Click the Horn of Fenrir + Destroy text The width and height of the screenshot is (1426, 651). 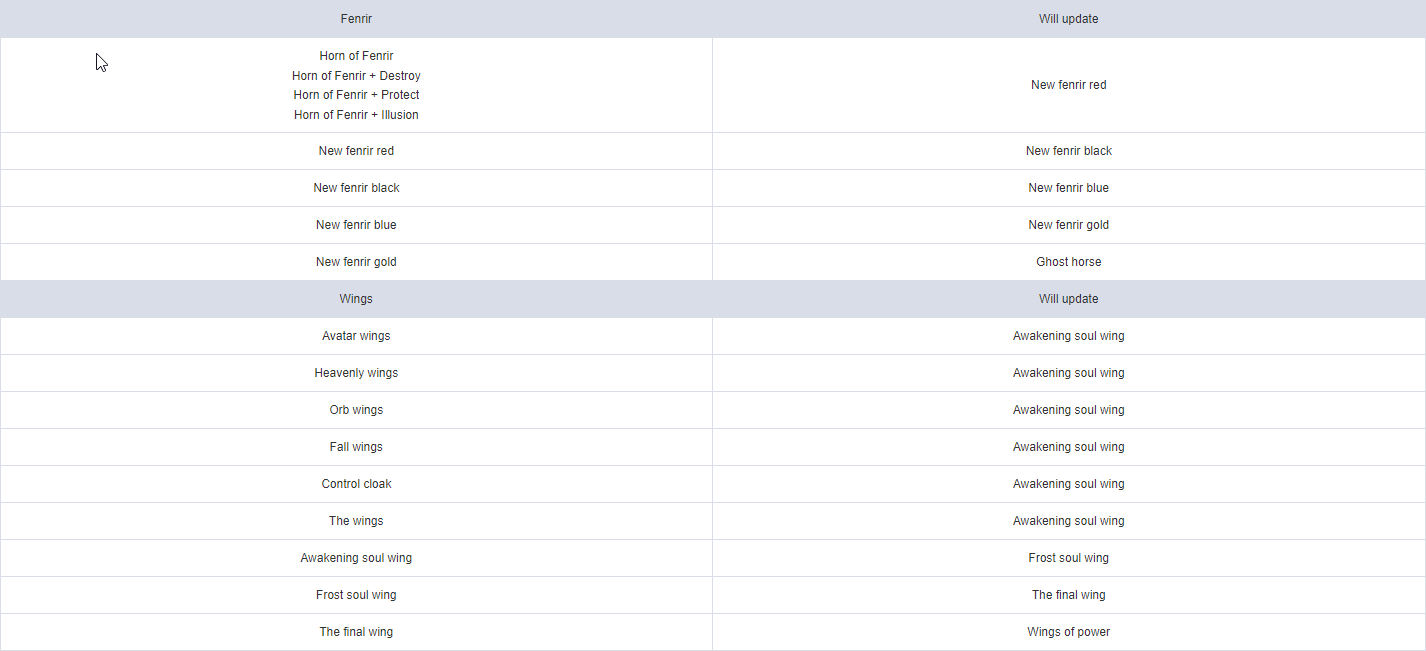tap(356, 76)
